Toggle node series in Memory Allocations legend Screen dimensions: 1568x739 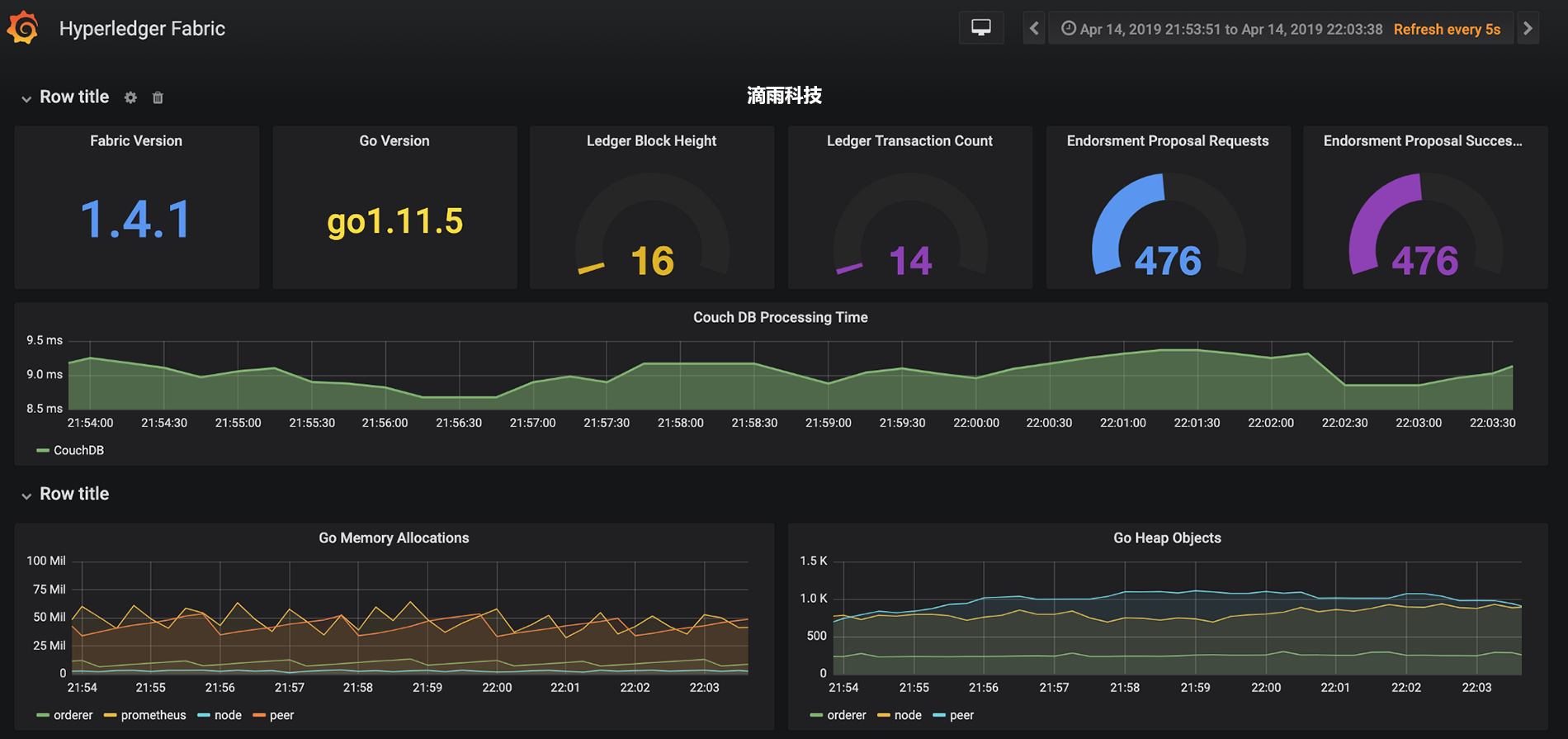228,716
